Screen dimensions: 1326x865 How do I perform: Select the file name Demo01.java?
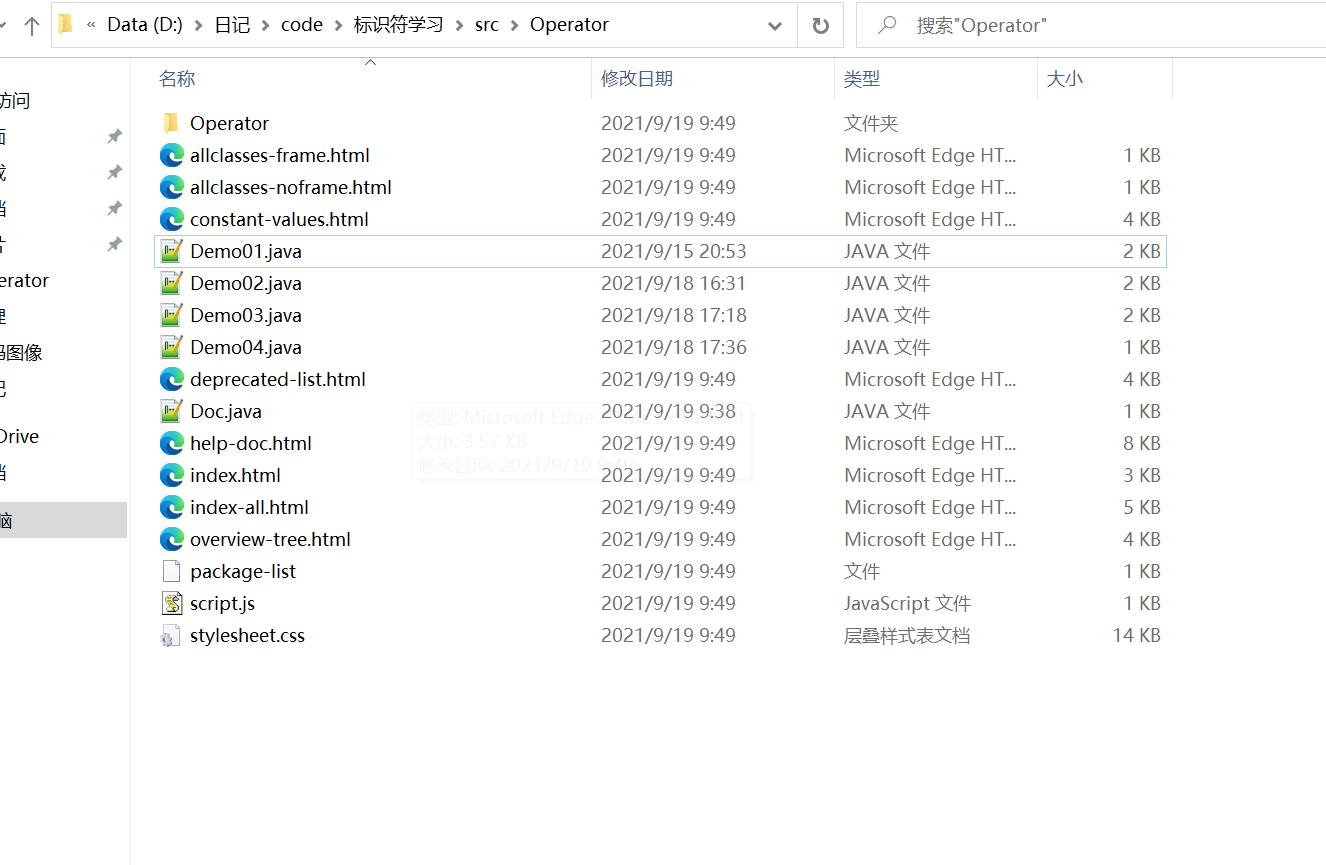point(246,251)
